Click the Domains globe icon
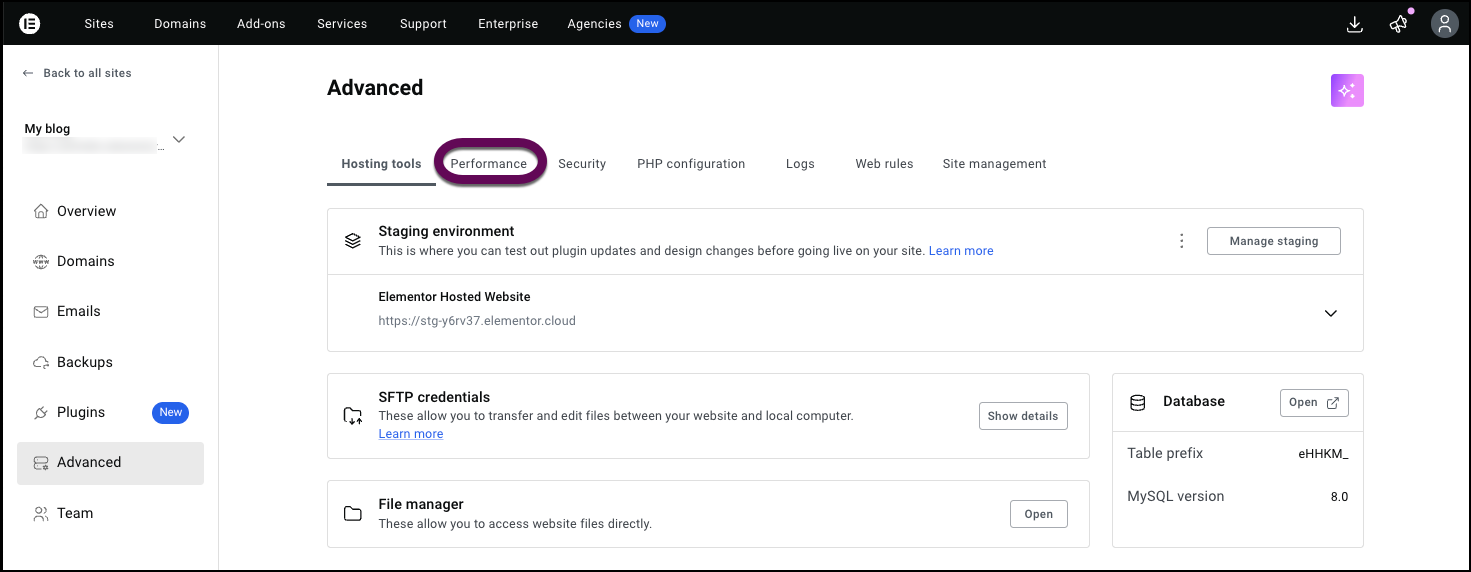The height and width of the screenshot is (572, 1471). click(x=41, y=261)
